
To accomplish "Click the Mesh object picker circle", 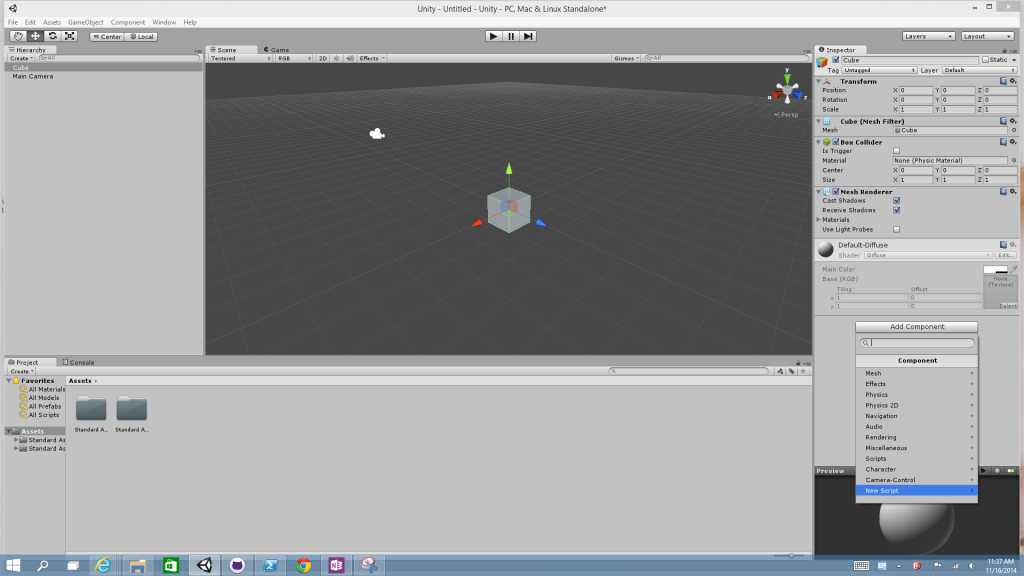I will [1014, 131].
